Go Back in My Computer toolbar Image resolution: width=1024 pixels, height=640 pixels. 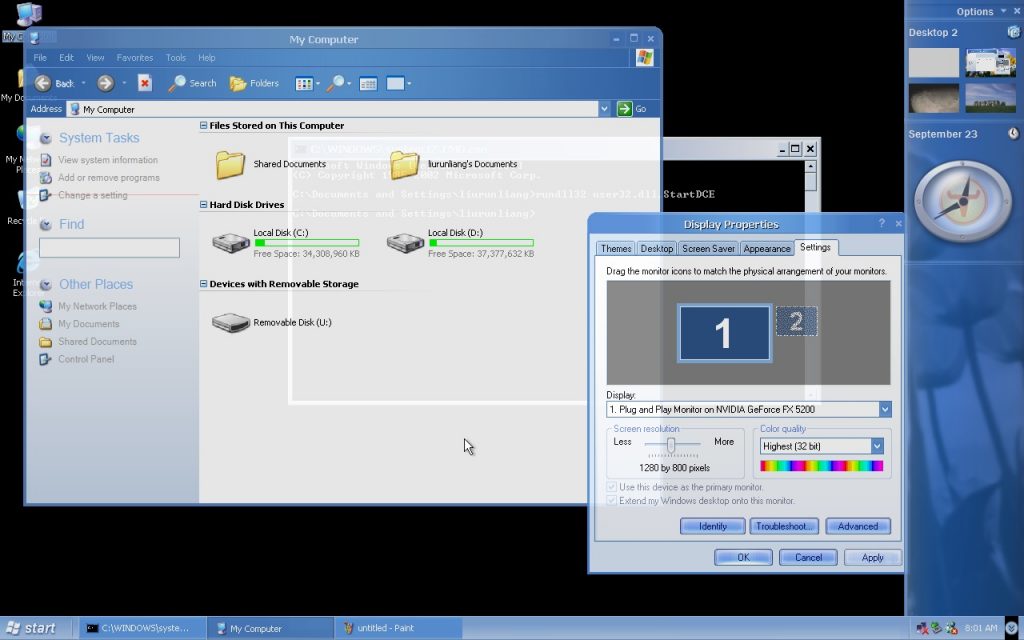(x=56, y=83)
